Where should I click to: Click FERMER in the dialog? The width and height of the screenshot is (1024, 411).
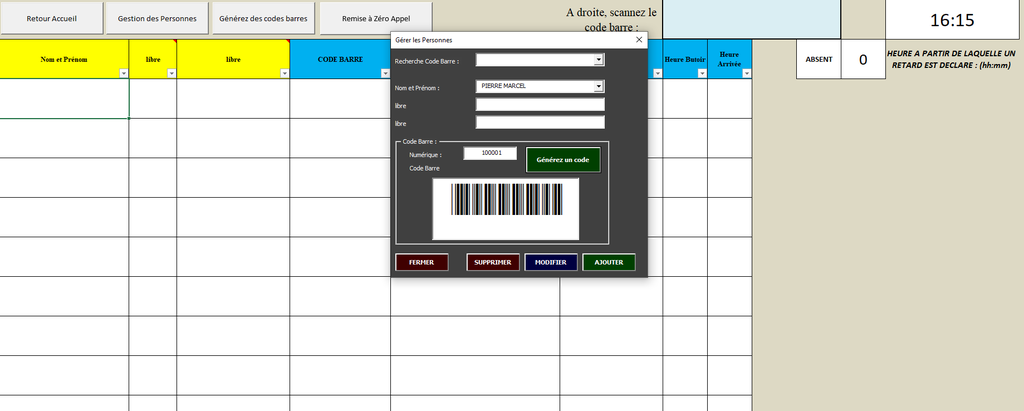point(421,262)
